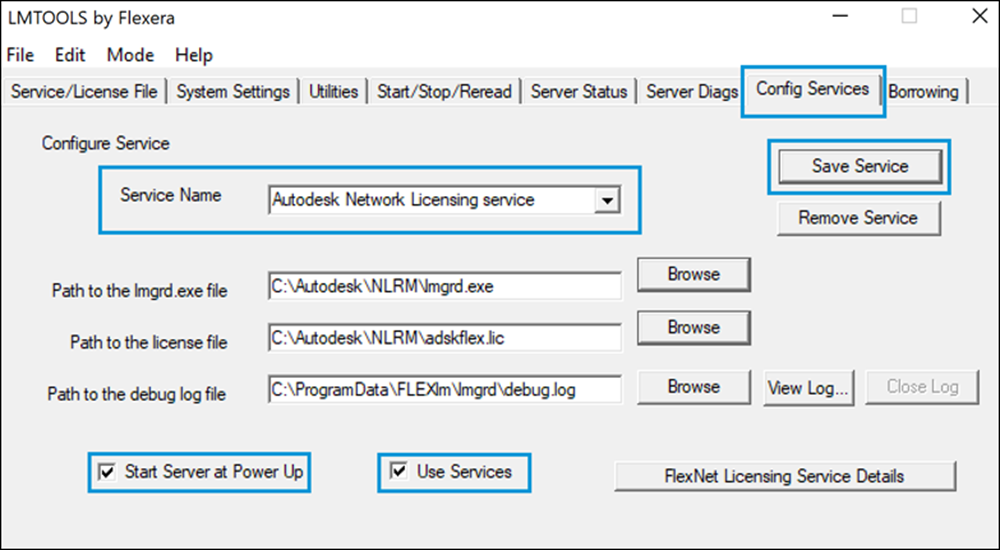Click the license file path input field
Viewport: 1000px width, 550px height.
[444, 338]
